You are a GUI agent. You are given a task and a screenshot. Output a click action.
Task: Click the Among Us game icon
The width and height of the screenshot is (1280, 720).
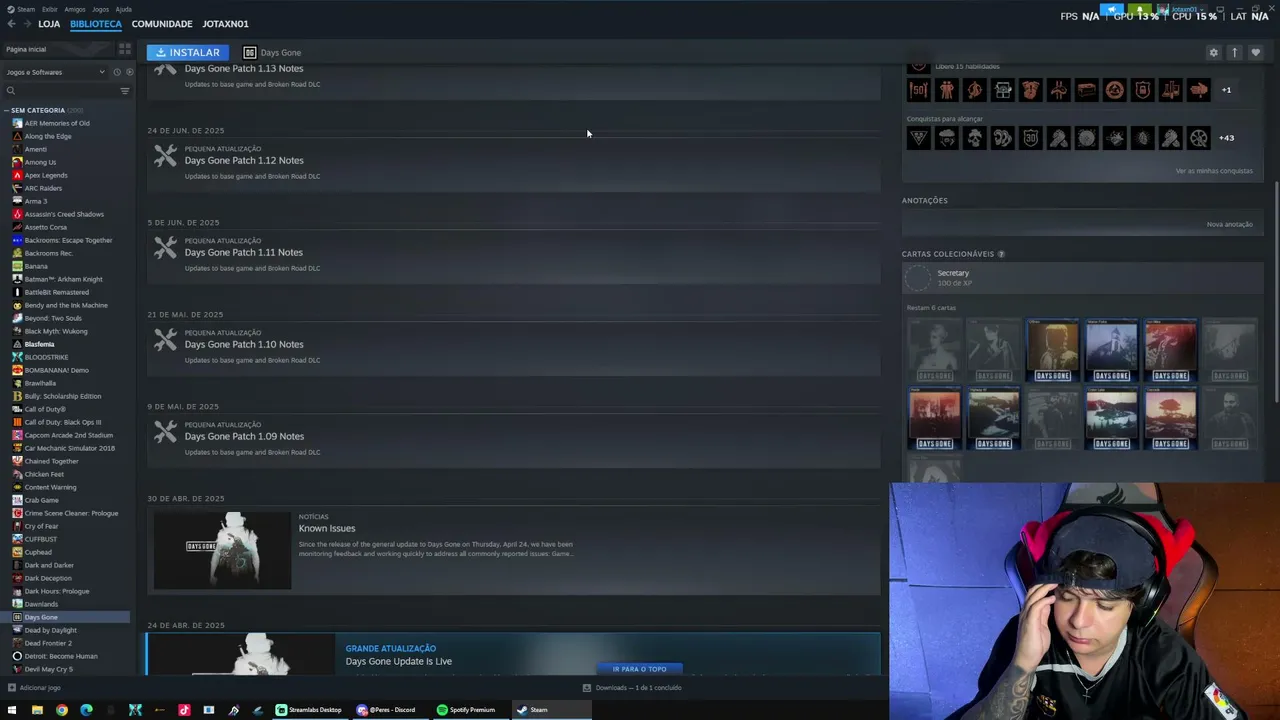click(17, 162)
